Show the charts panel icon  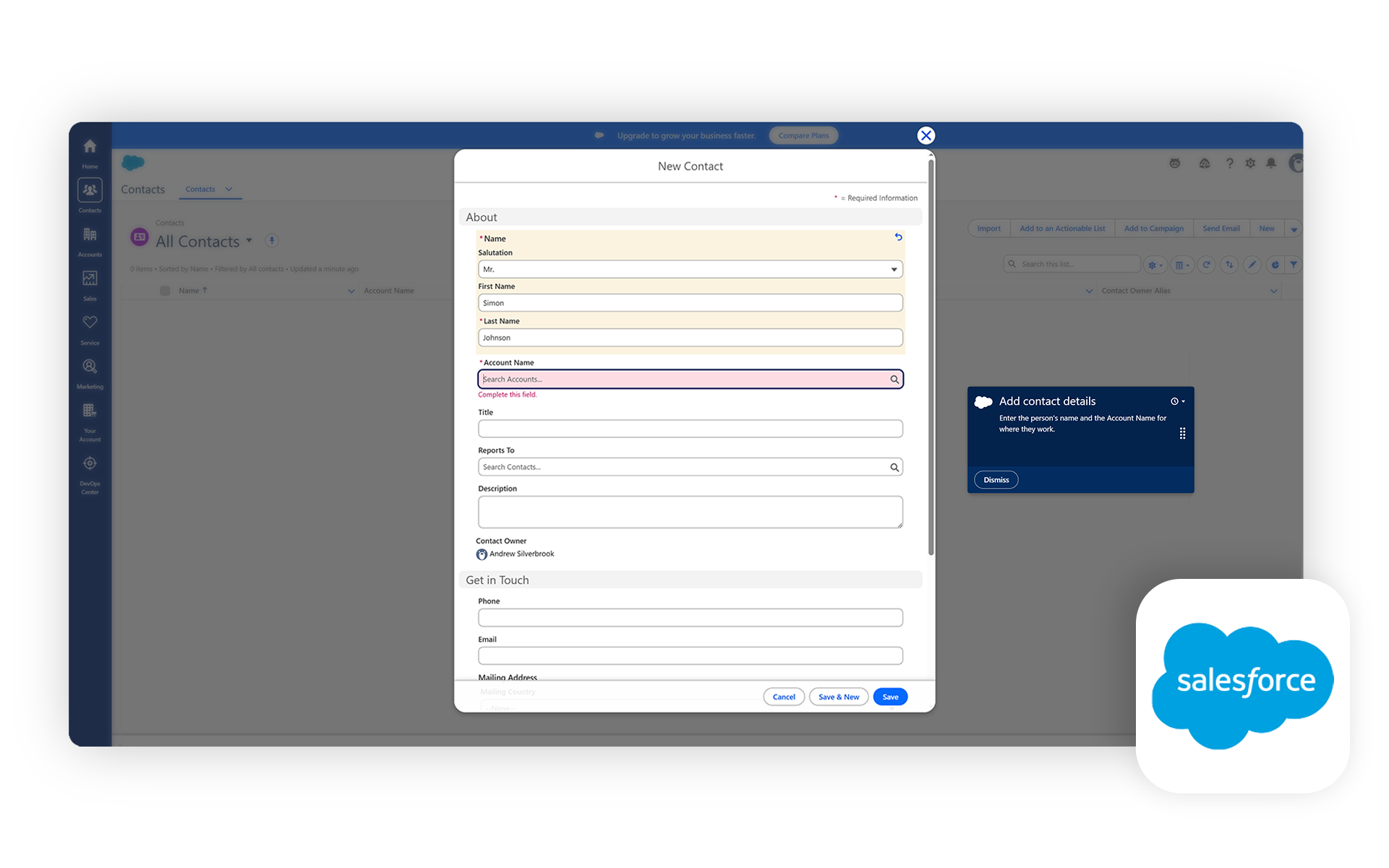click(x=1275, y=265)
